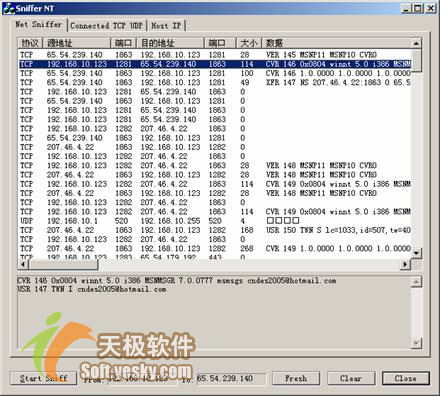Click the packet list scroll down arrow
The image size is (440, 396).
pos(416,253)
